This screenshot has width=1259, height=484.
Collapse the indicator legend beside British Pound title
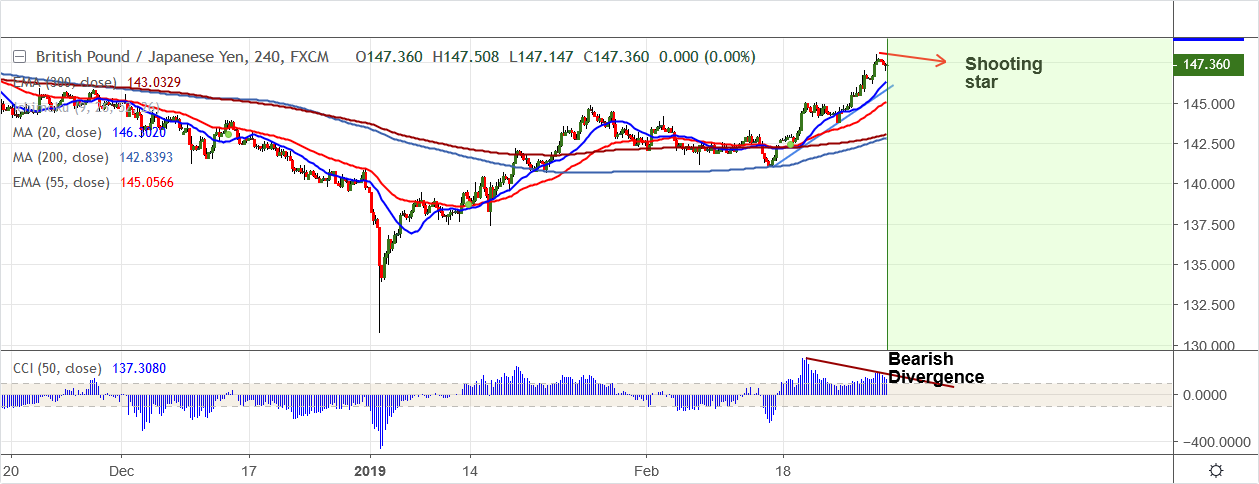pyautogui.click(x=19, y=57)
